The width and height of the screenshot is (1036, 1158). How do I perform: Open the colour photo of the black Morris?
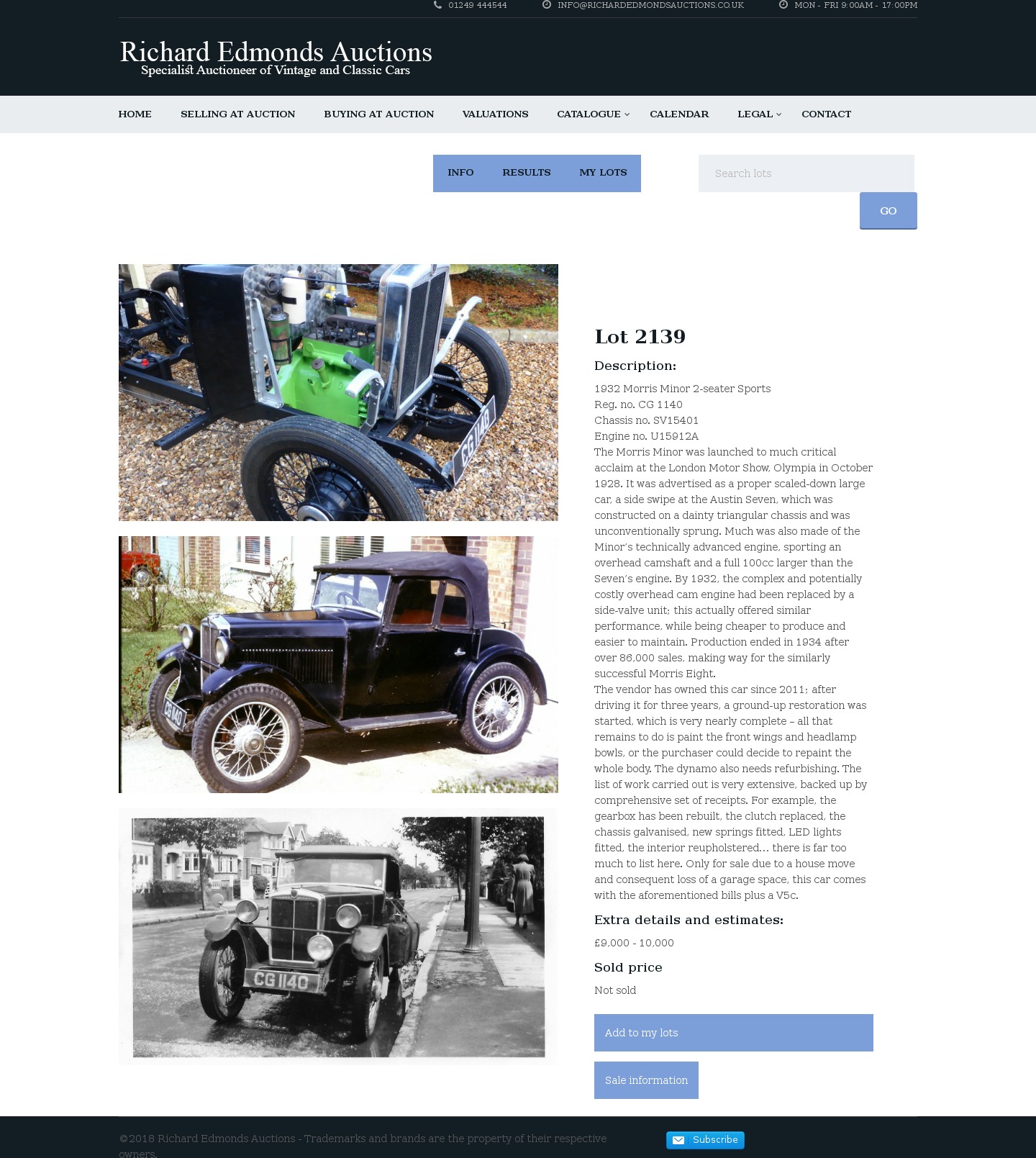pos(338,664)
